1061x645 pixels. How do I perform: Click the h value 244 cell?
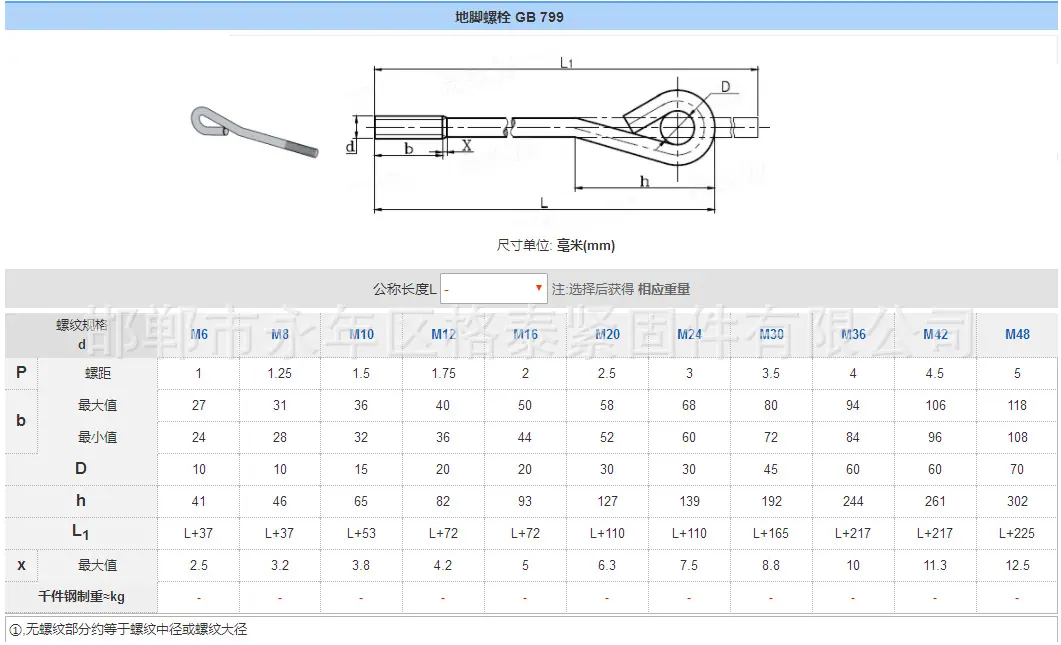[x=853, y=502]
